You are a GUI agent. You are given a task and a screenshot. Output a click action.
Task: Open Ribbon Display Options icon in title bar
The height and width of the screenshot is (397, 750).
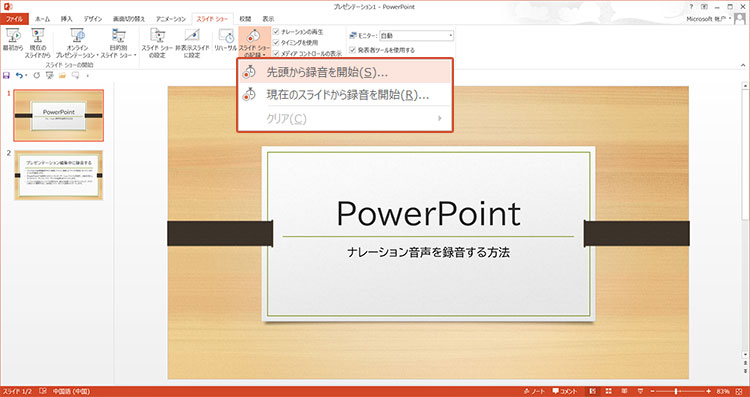point(704,7)
